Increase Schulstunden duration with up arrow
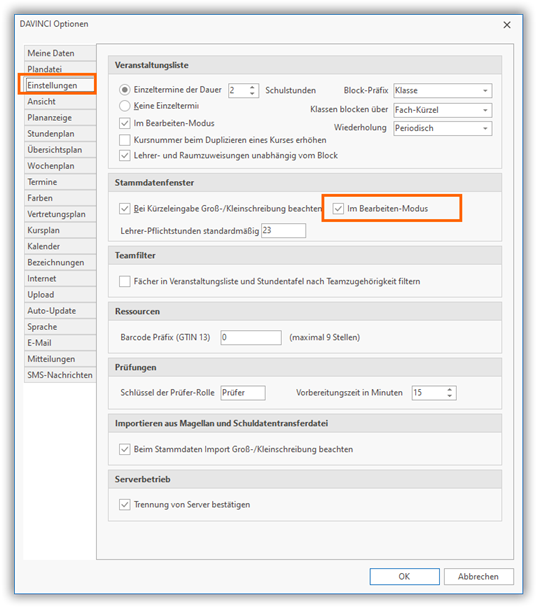Screen dimensions: 537x608 click(252, 87)
